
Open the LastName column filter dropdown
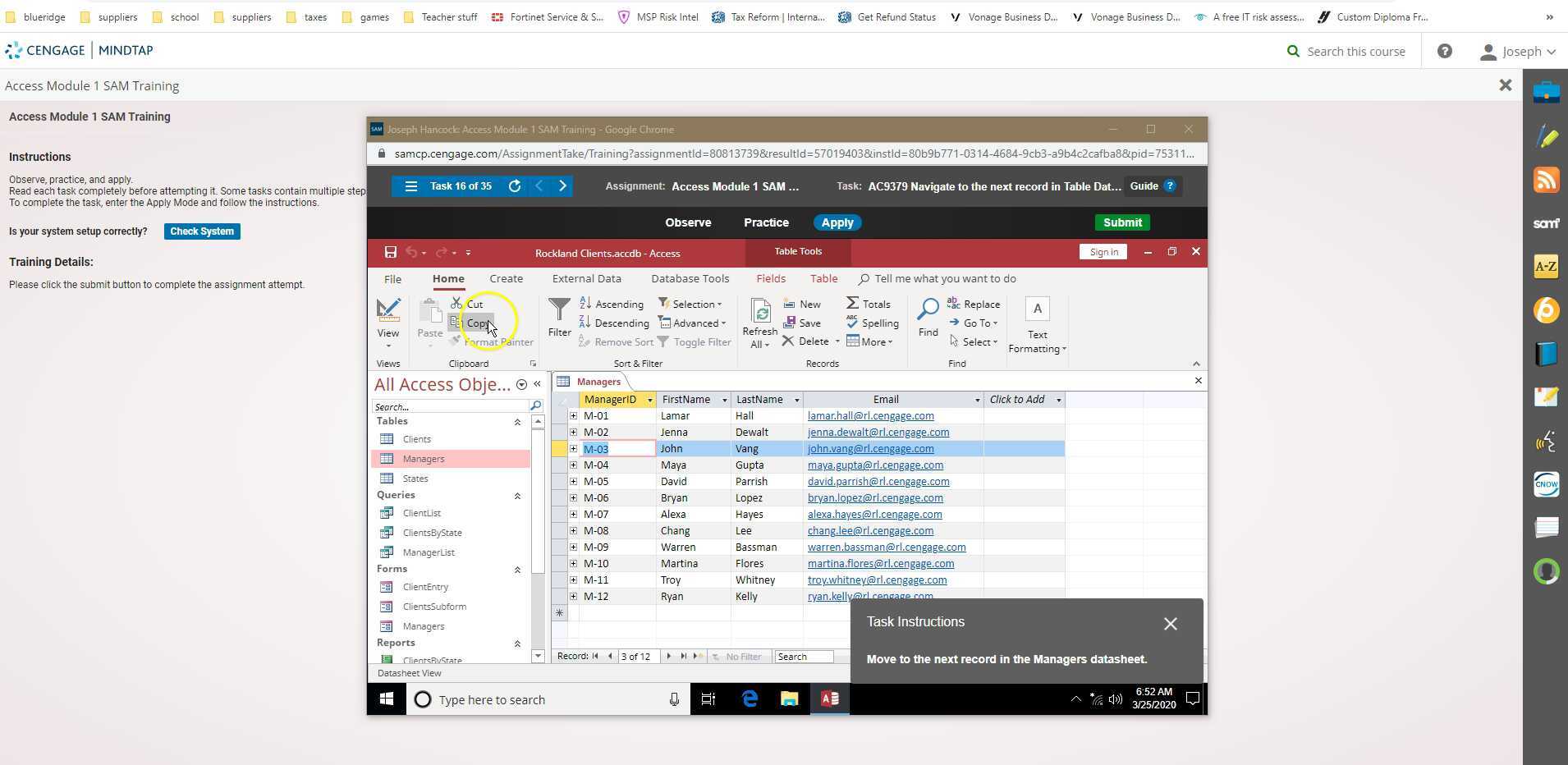click(795, 400)
